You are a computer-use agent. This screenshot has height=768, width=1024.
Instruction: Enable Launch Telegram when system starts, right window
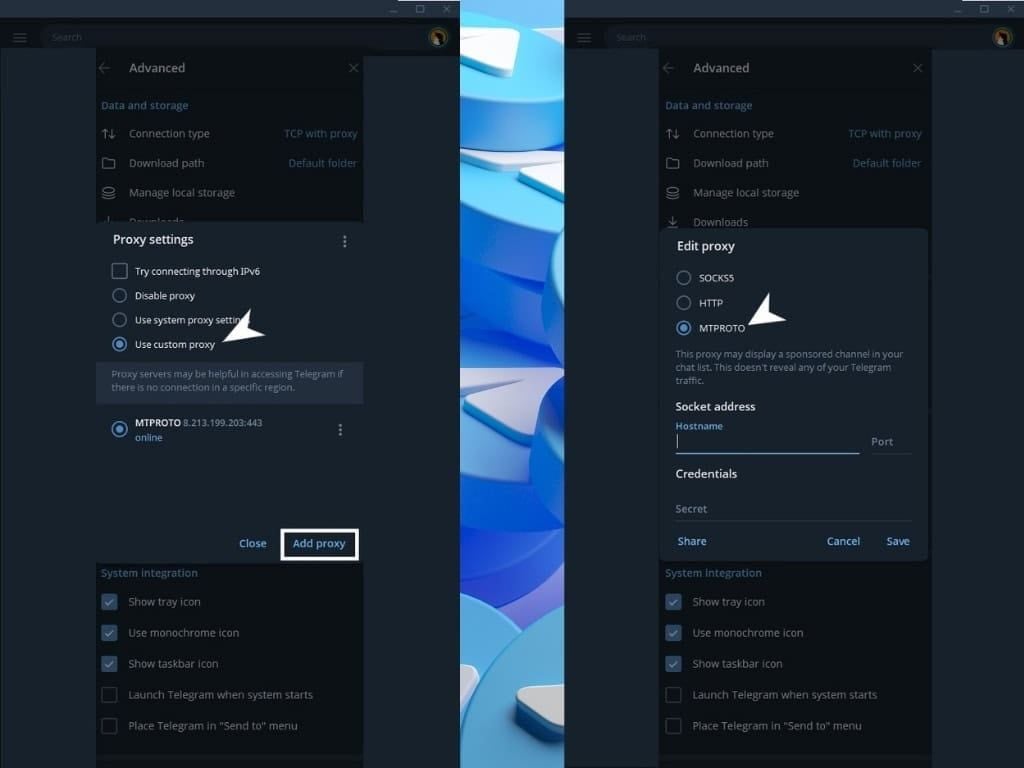pyautogui.click(x=673, y=695)
